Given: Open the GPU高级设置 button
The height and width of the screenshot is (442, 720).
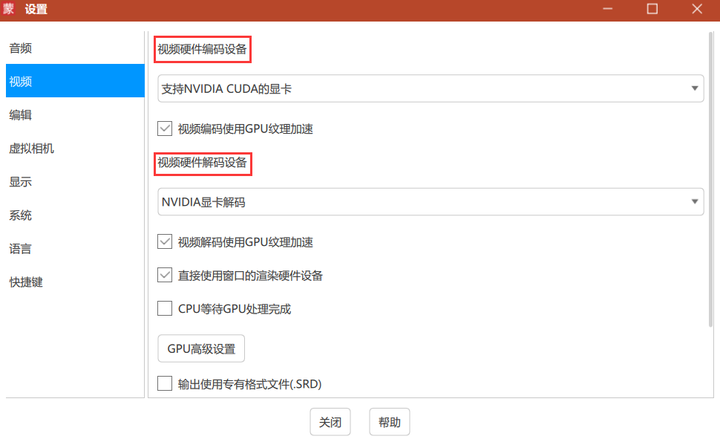Looking at the screenshot, I should (201, 349).
